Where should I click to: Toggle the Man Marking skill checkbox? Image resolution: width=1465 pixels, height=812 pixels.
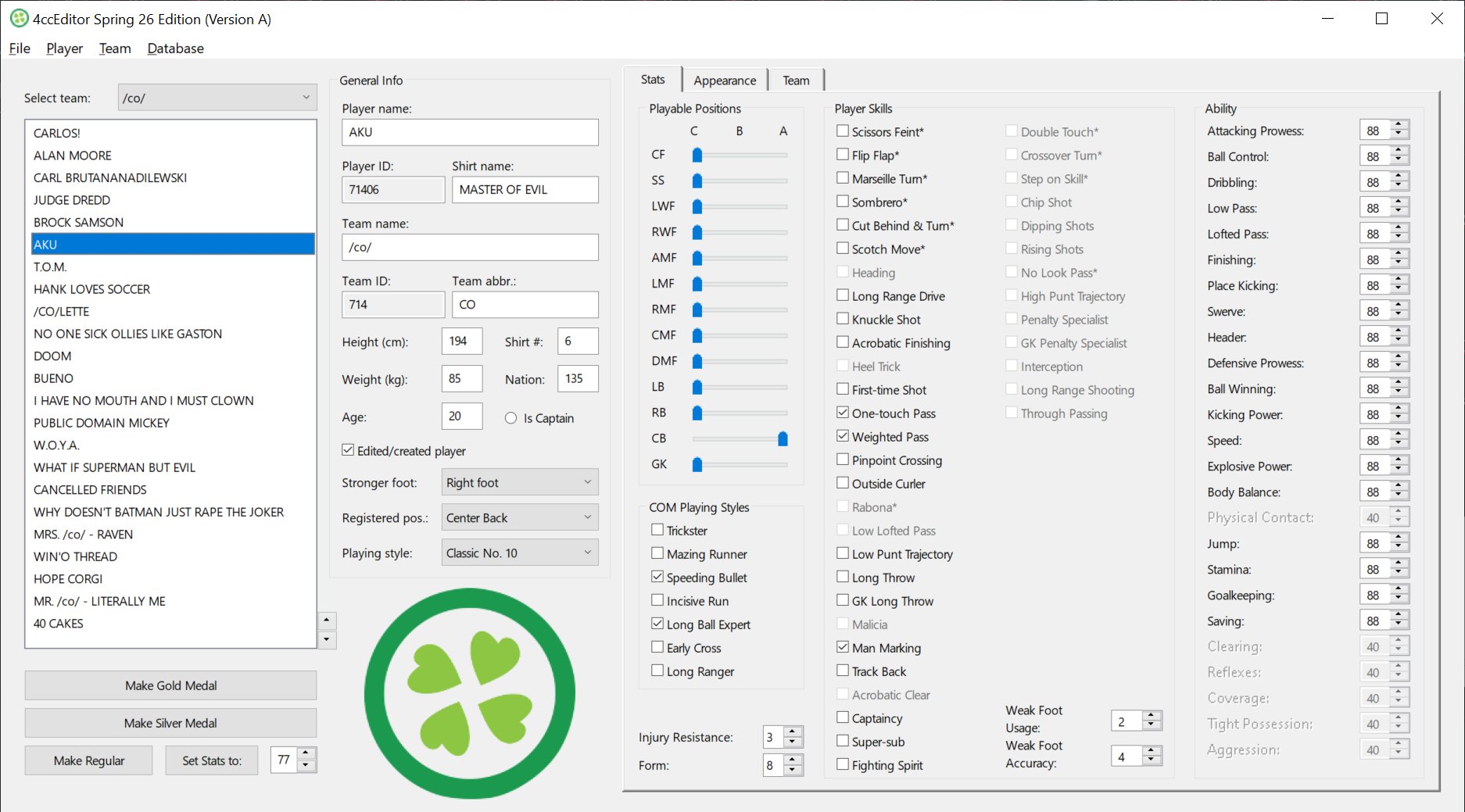click(843, 647)
